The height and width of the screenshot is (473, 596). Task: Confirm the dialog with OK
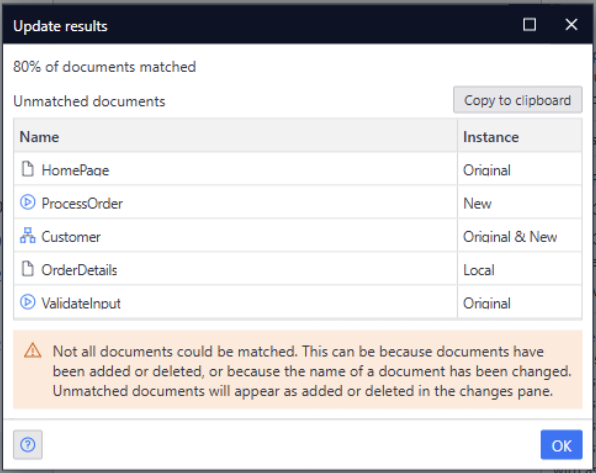561,444
